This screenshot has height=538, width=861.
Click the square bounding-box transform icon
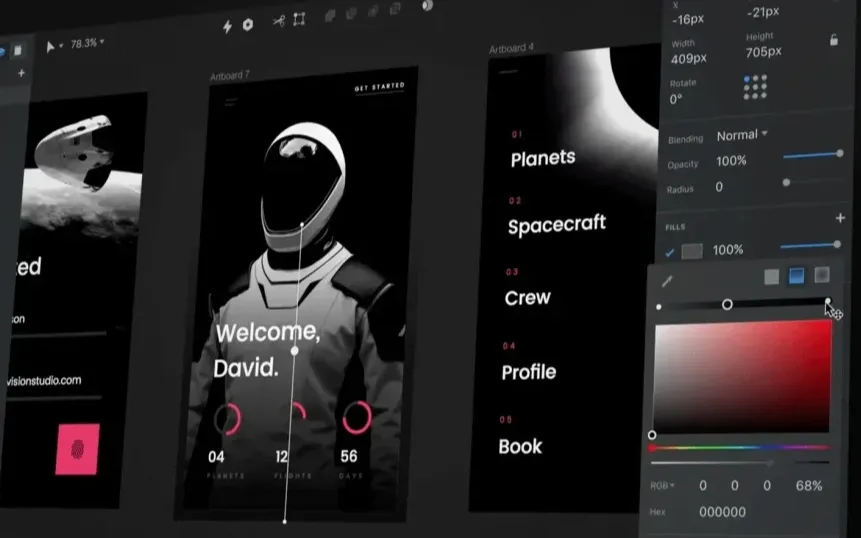[299, 19]
